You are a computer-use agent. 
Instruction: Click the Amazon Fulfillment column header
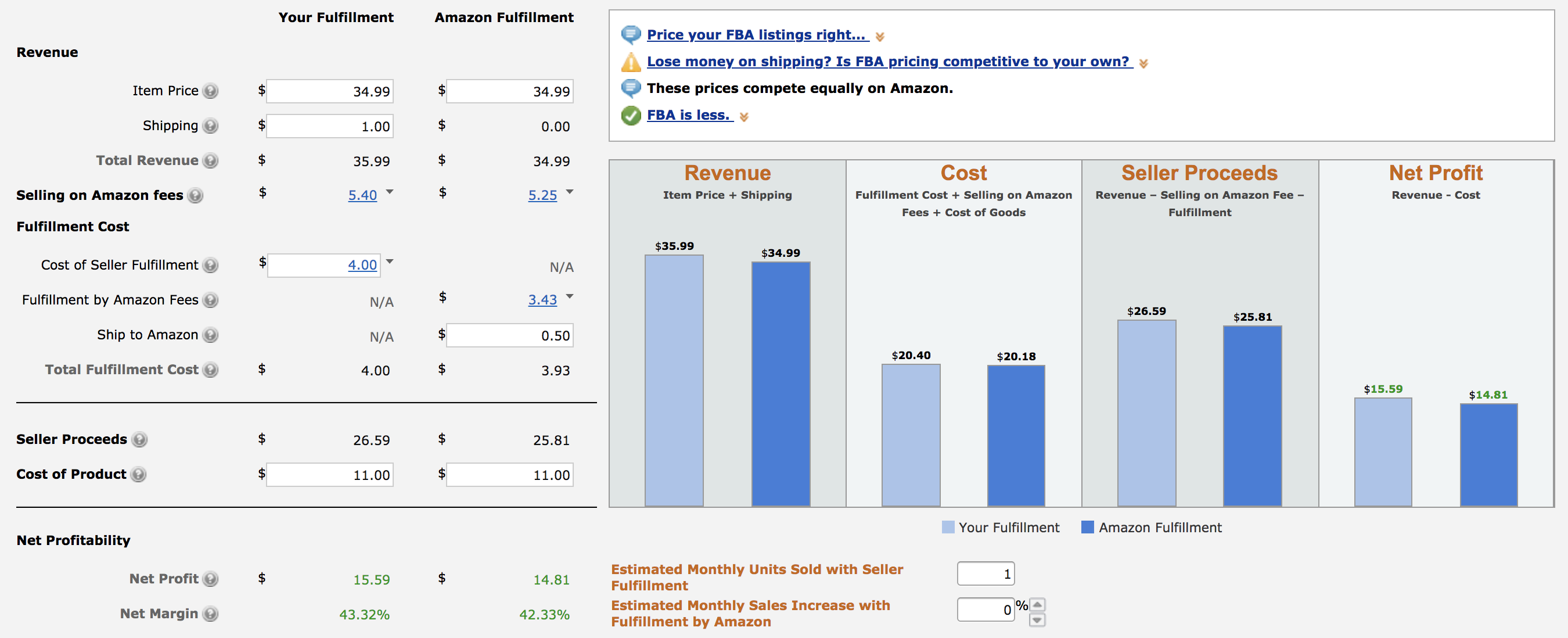(x=504, y=17)
